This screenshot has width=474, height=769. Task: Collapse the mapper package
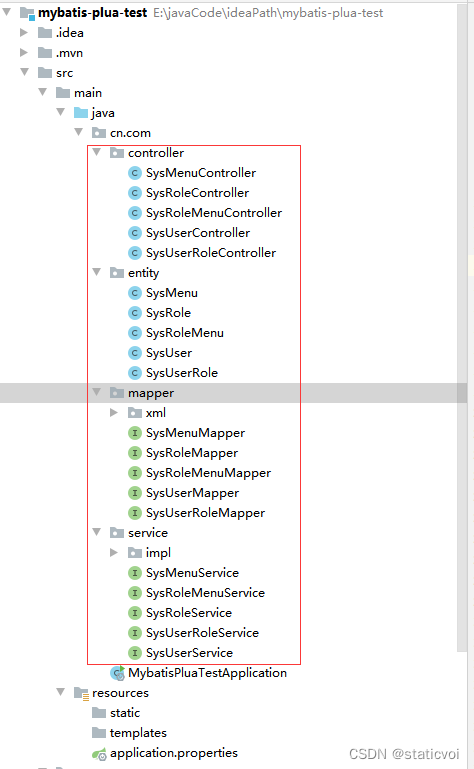click(x=97, y=392)
